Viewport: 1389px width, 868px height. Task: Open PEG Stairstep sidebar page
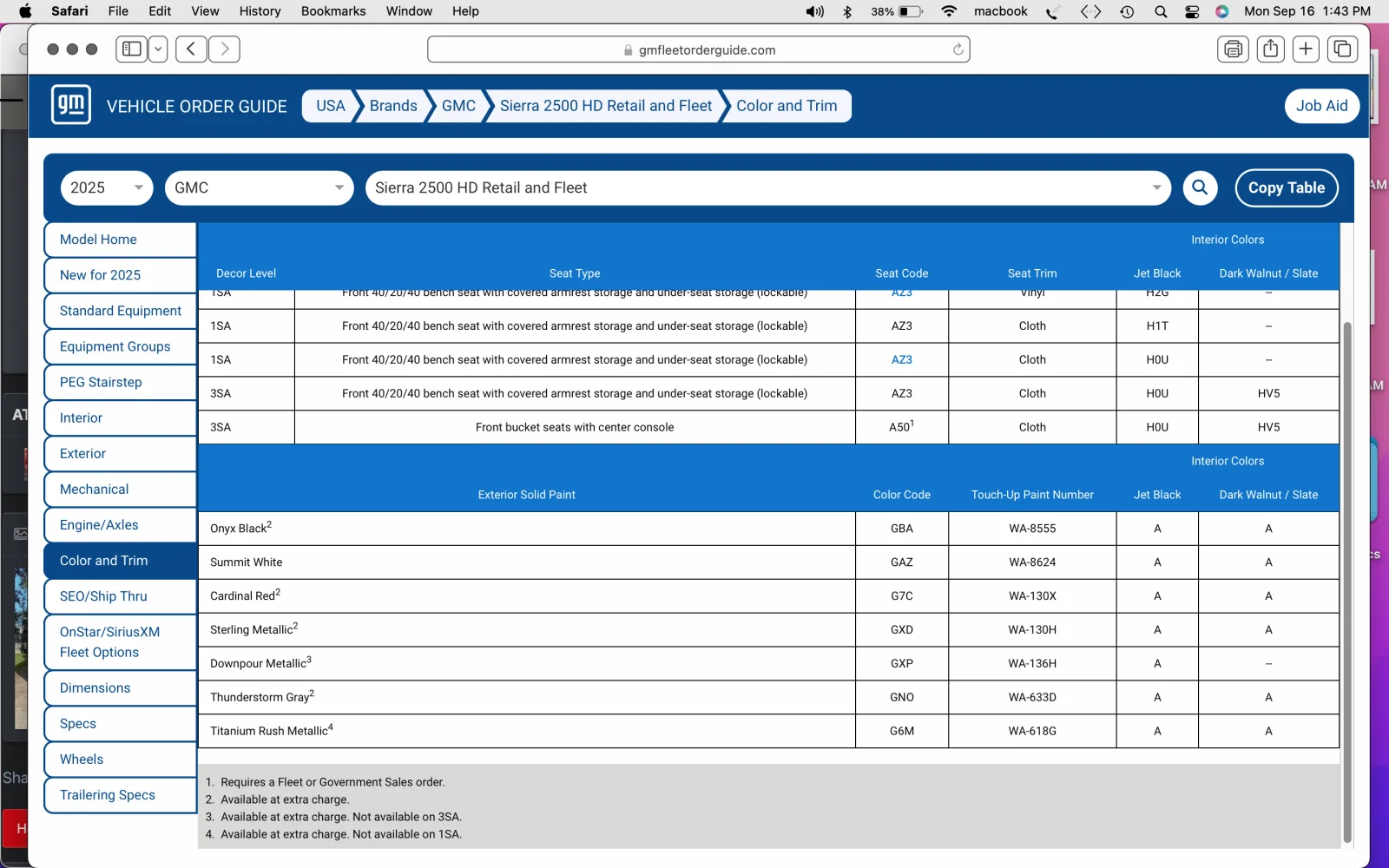coord(121,382)
